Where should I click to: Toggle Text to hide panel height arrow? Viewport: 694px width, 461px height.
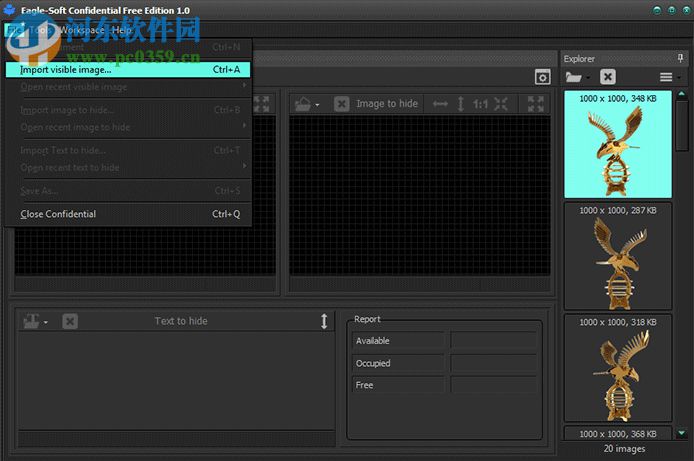click(x=324, y=321)
